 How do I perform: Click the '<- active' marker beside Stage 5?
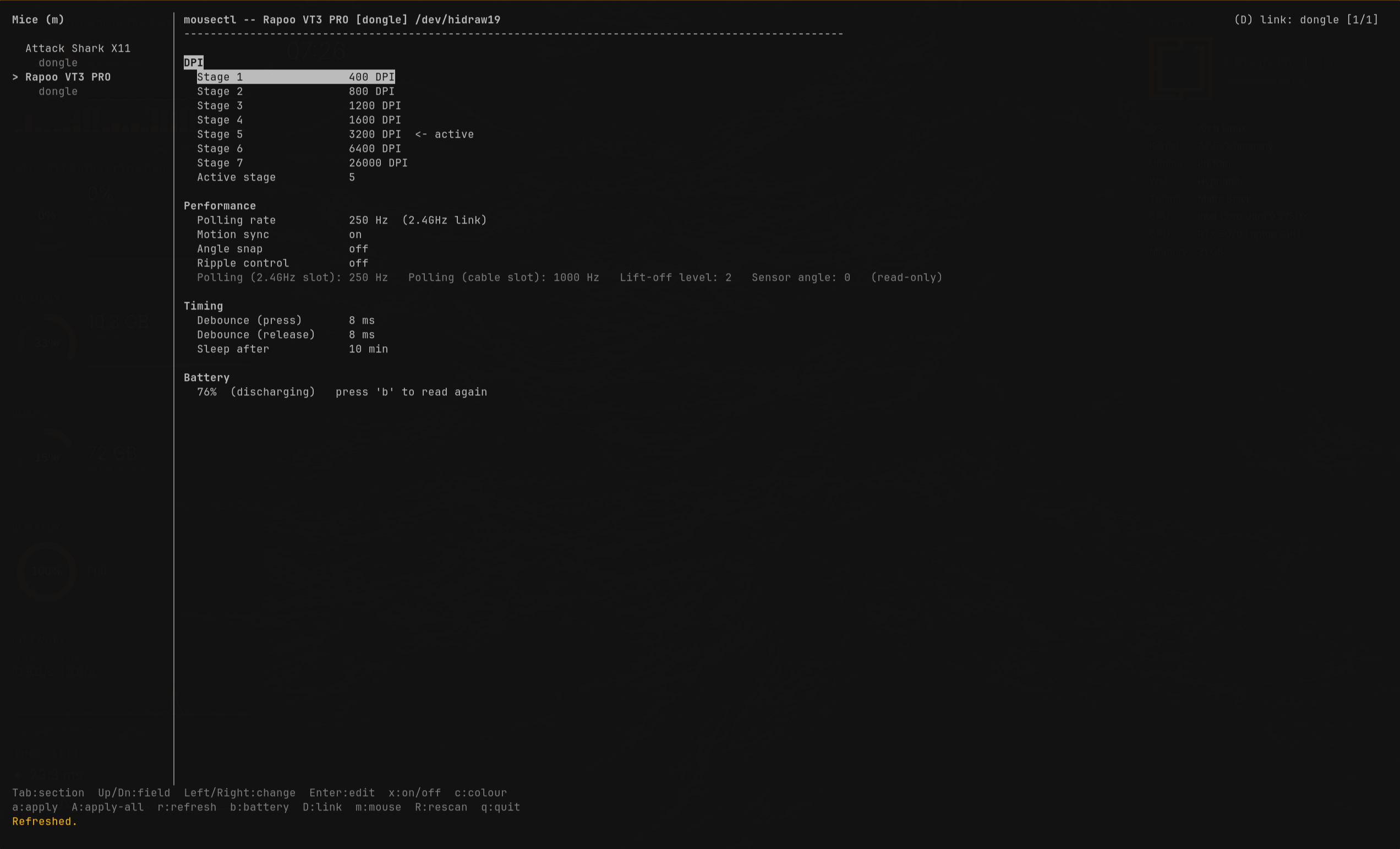click(444, 134)
